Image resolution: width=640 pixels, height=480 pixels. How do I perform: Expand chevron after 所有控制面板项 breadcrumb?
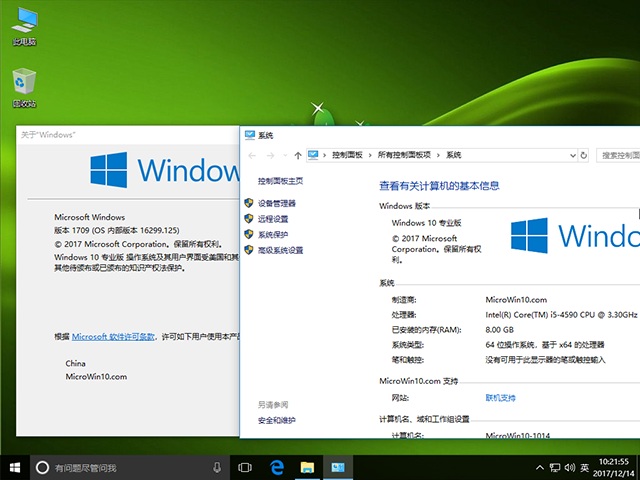(438, 156)
